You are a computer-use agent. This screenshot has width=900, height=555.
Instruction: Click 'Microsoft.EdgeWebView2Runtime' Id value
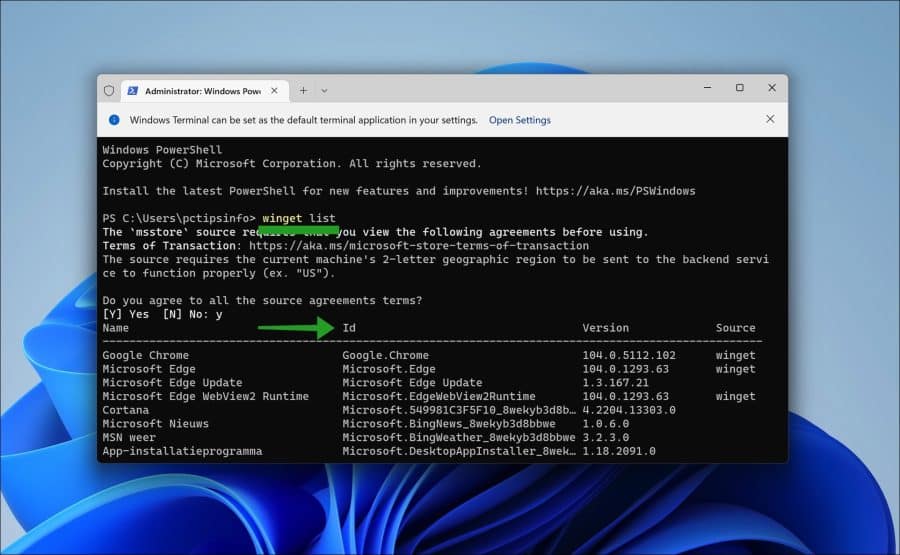pyautogui.click(x=439, y=397)
